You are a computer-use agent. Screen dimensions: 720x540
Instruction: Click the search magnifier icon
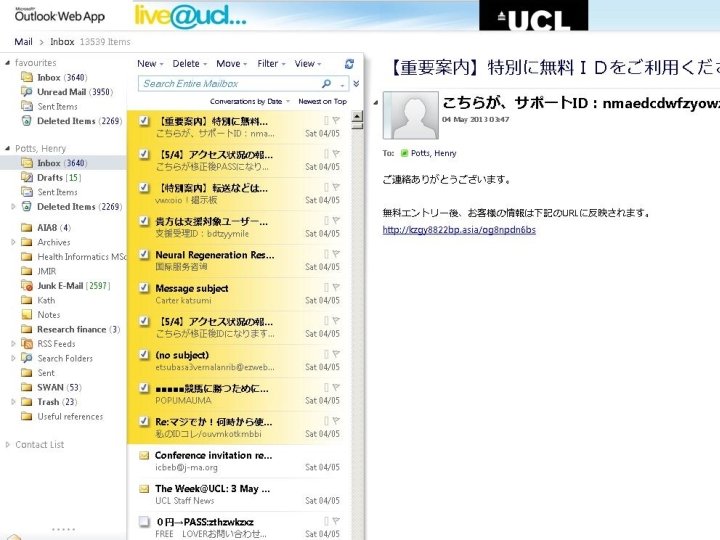(326, 84)
